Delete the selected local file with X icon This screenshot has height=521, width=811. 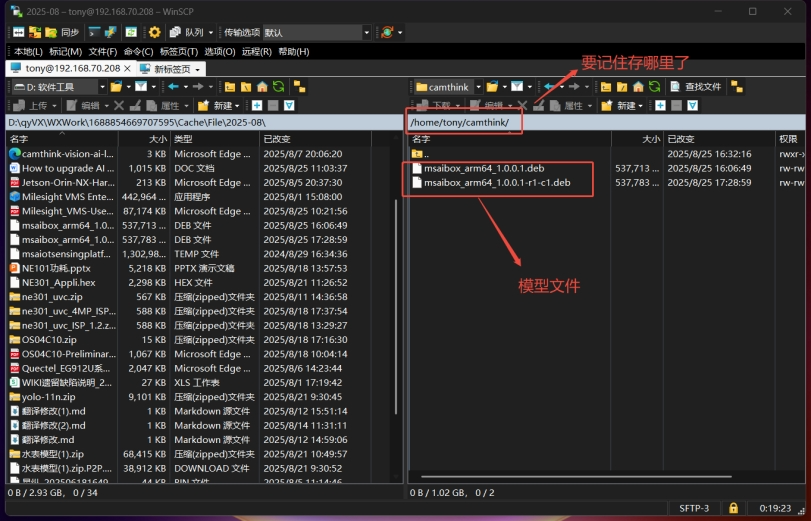[x=119, y=105]
